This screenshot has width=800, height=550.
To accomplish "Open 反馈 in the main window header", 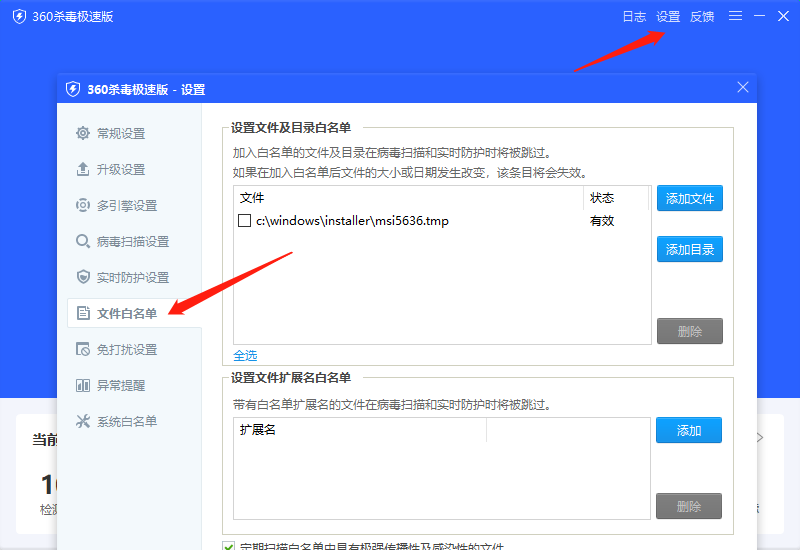I will point(702,17).
